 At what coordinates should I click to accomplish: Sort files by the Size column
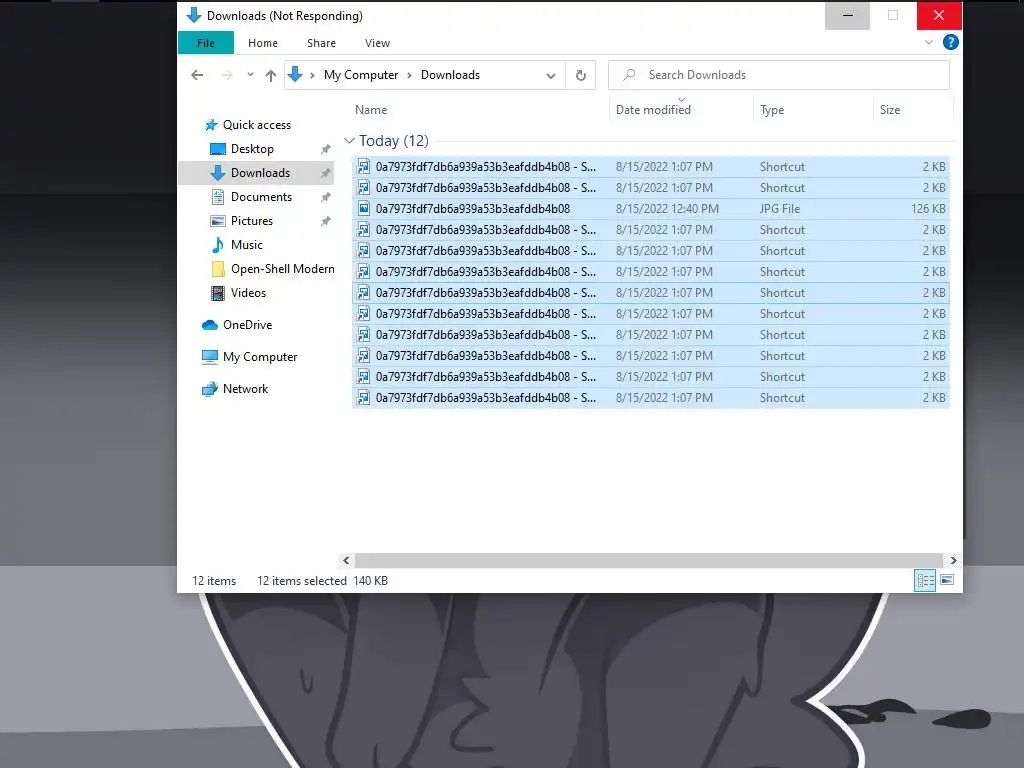tap(889, 110)
